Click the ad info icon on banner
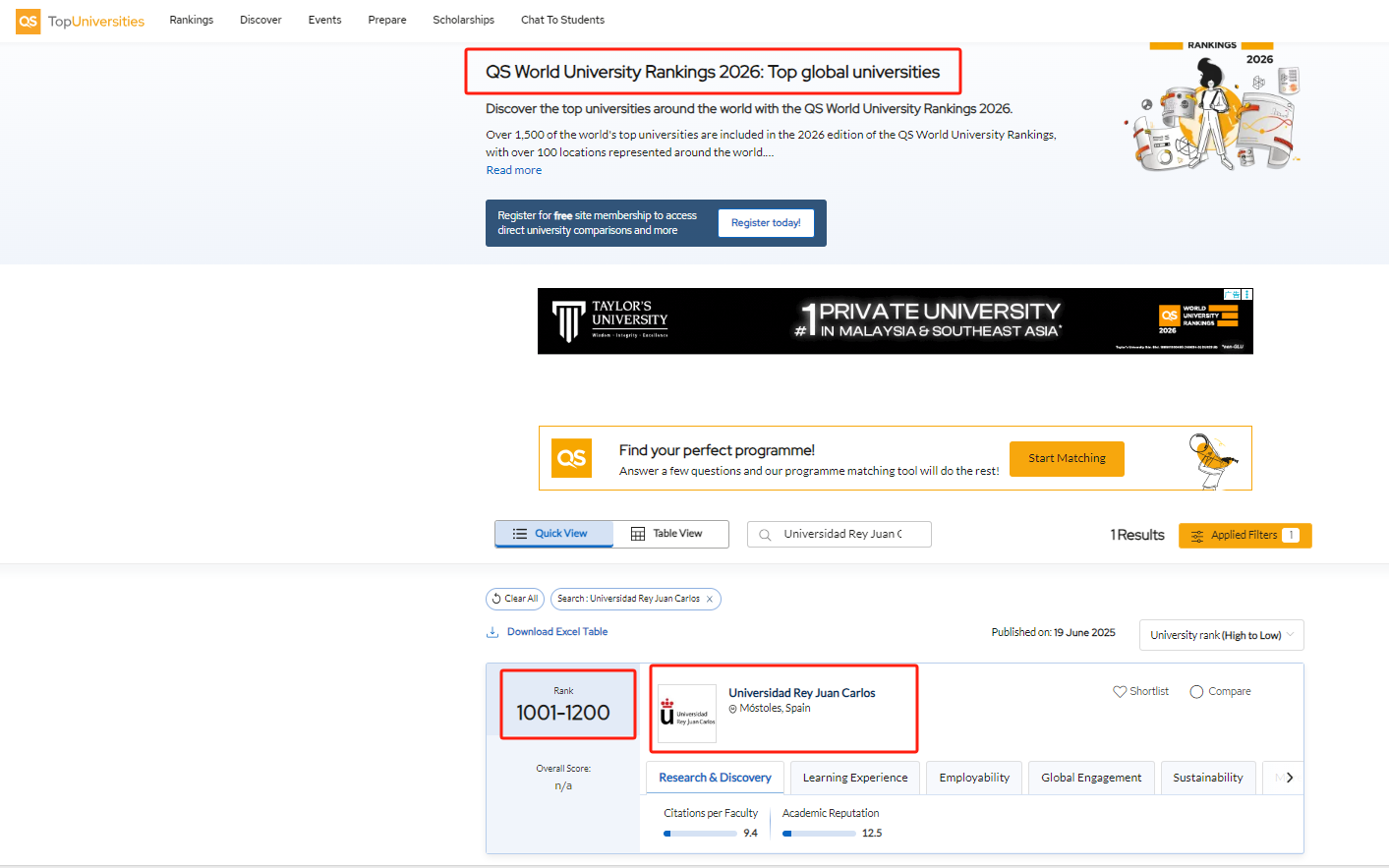This screenshot has width=1389, height=868. [1246, 294]
